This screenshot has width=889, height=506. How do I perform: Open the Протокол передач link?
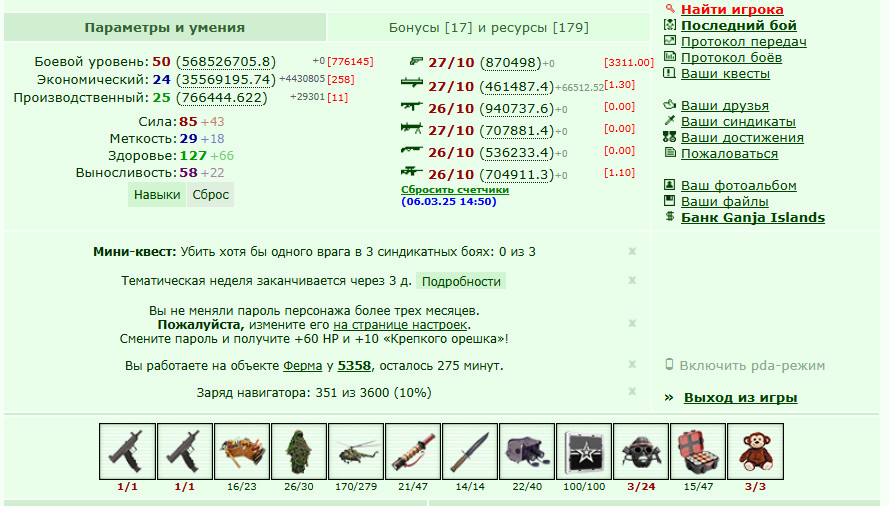point(744,41)
